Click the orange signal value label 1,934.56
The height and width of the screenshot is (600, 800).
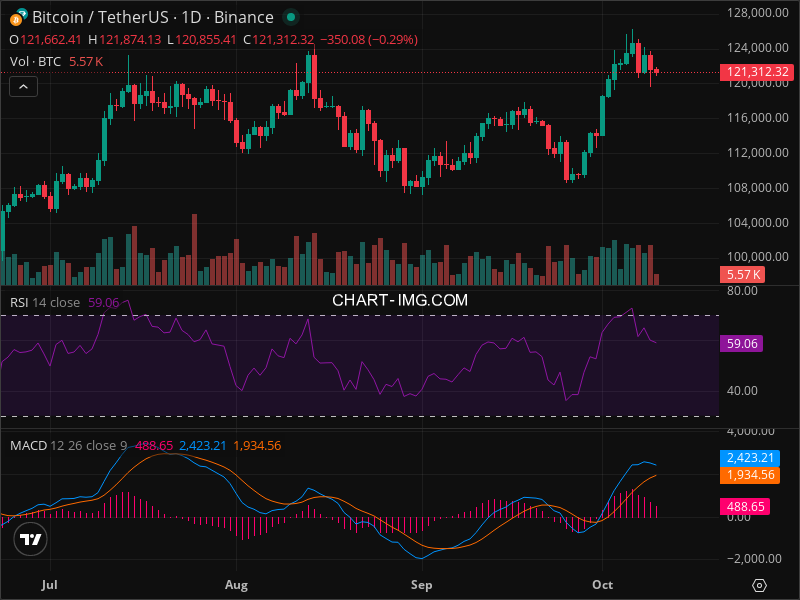[x=752, y=476]
